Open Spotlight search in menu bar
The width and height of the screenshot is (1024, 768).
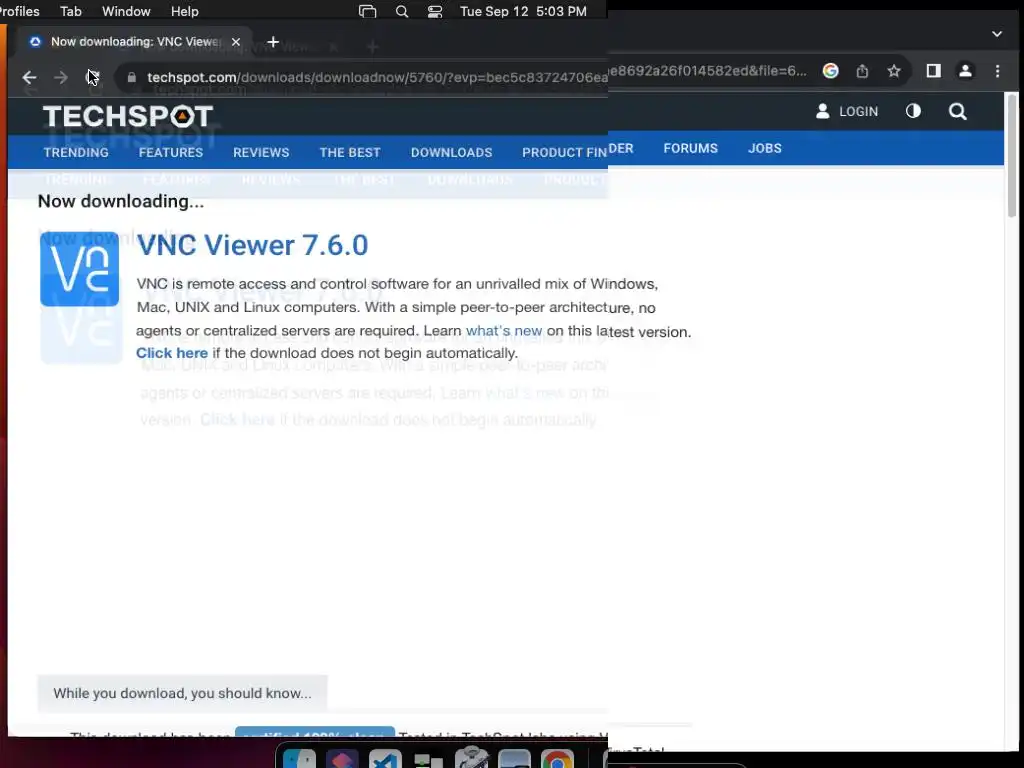[x=402, y=11]
